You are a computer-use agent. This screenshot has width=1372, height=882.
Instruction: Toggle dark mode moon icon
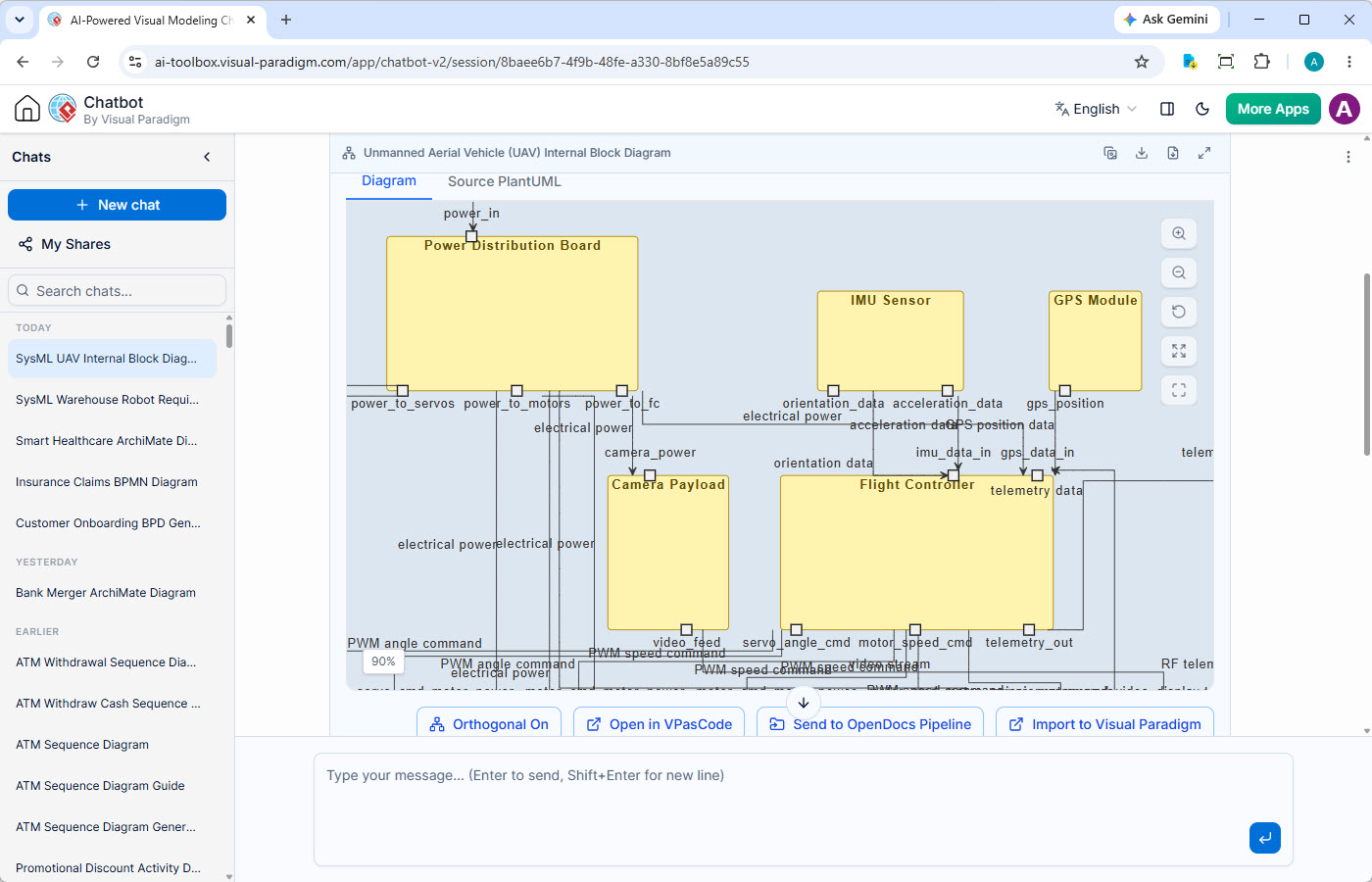click(x=1202, y=109)
